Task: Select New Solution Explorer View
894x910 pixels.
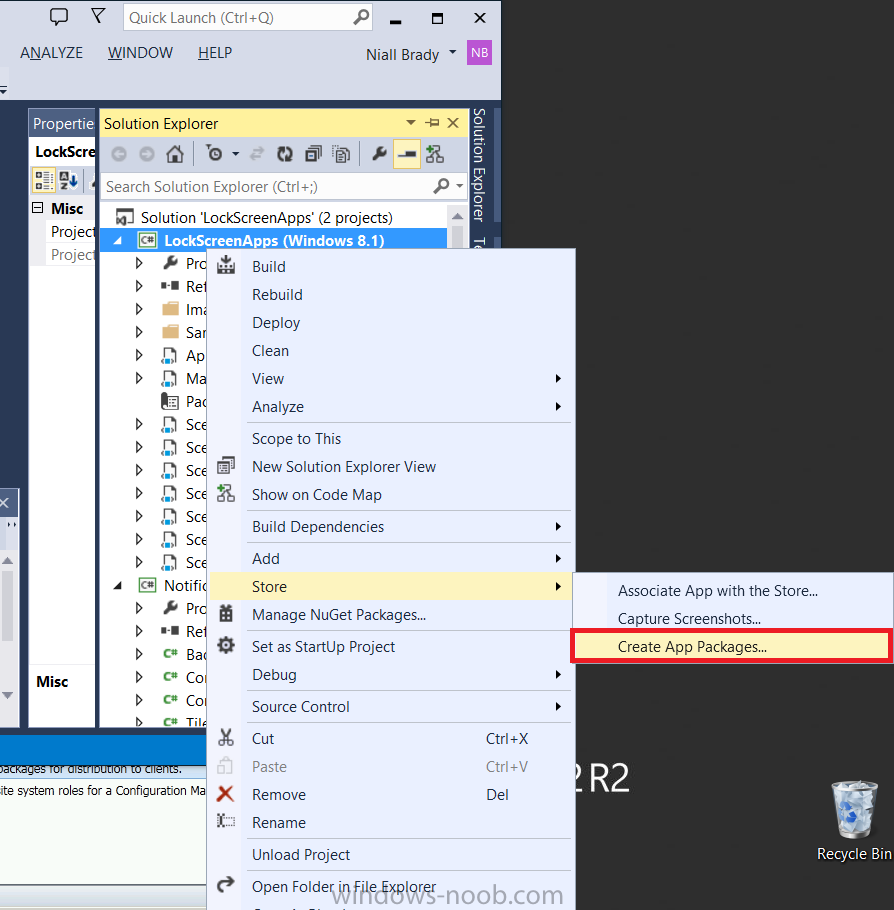Action: (391, 467)
